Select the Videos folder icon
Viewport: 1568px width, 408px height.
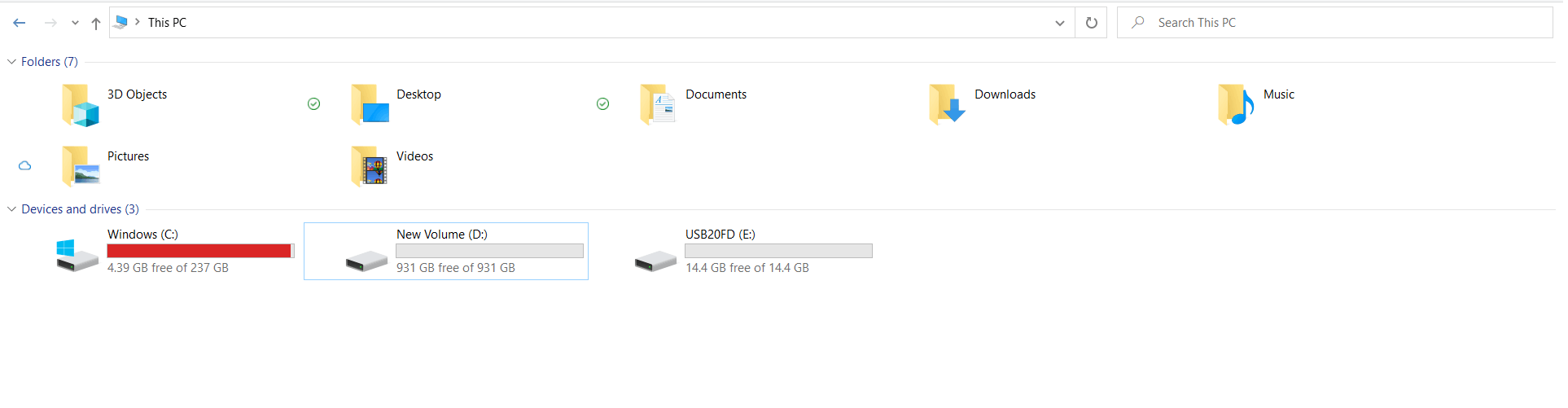pos(370,166)
